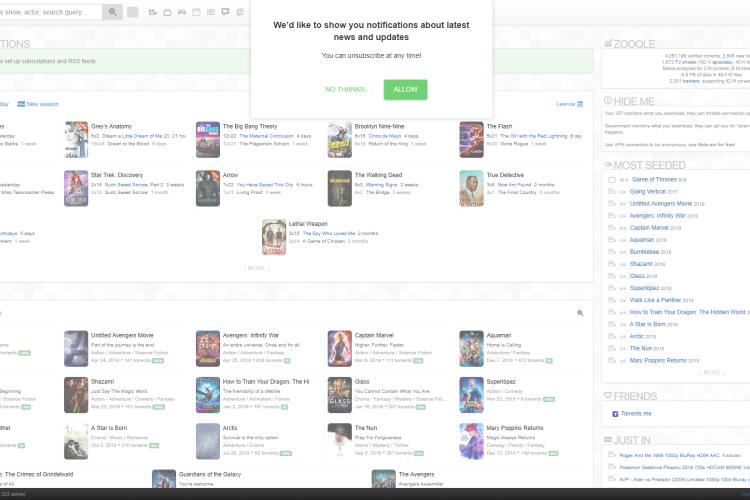Open Glass in Most Seeded list
The width and height of the screenshot is (750, 500).
click(x=637, y=276)
